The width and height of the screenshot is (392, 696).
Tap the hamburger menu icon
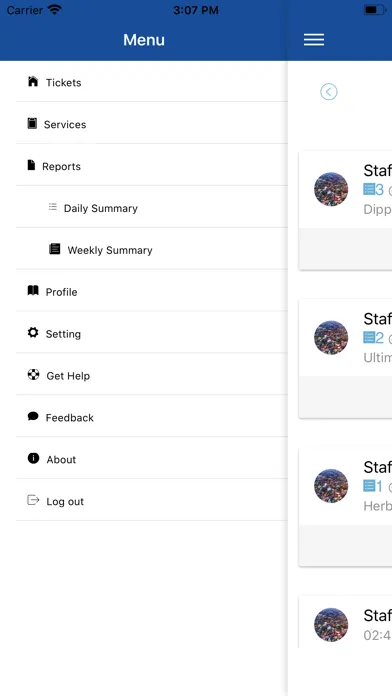(314, 40)
